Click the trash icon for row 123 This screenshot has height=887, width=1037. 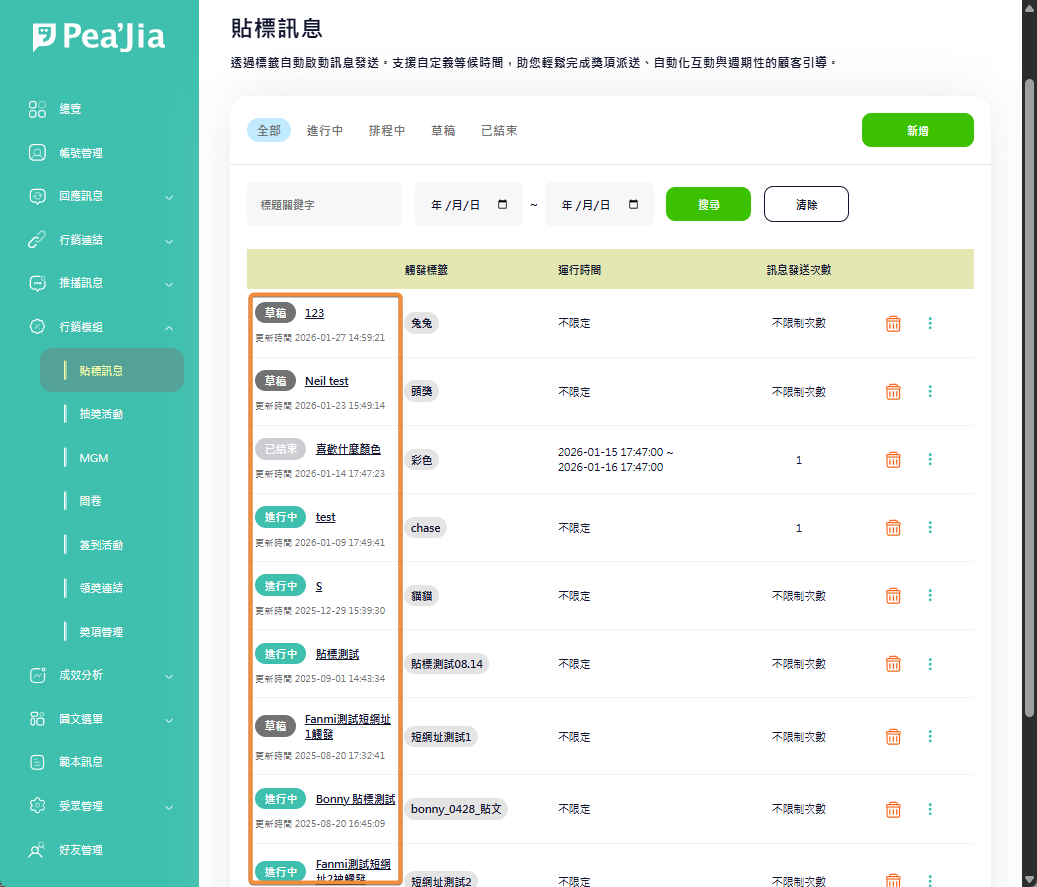(x=893, y=323)
